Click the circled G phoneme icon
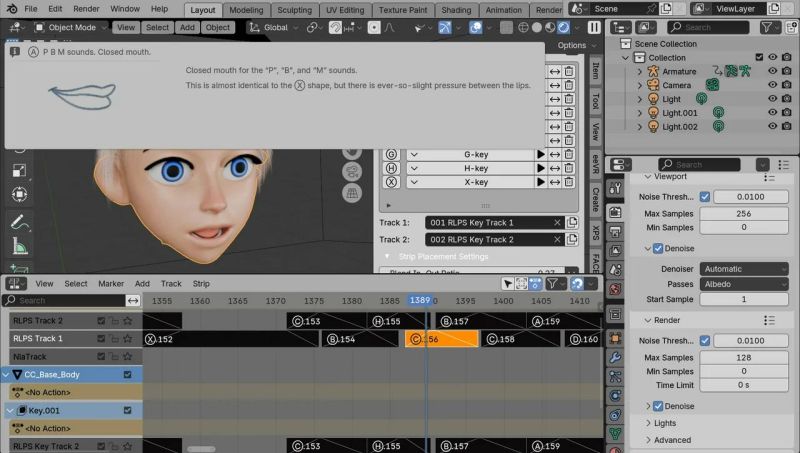The width and height of the screenshot is (800, 453). click(391, 155)
